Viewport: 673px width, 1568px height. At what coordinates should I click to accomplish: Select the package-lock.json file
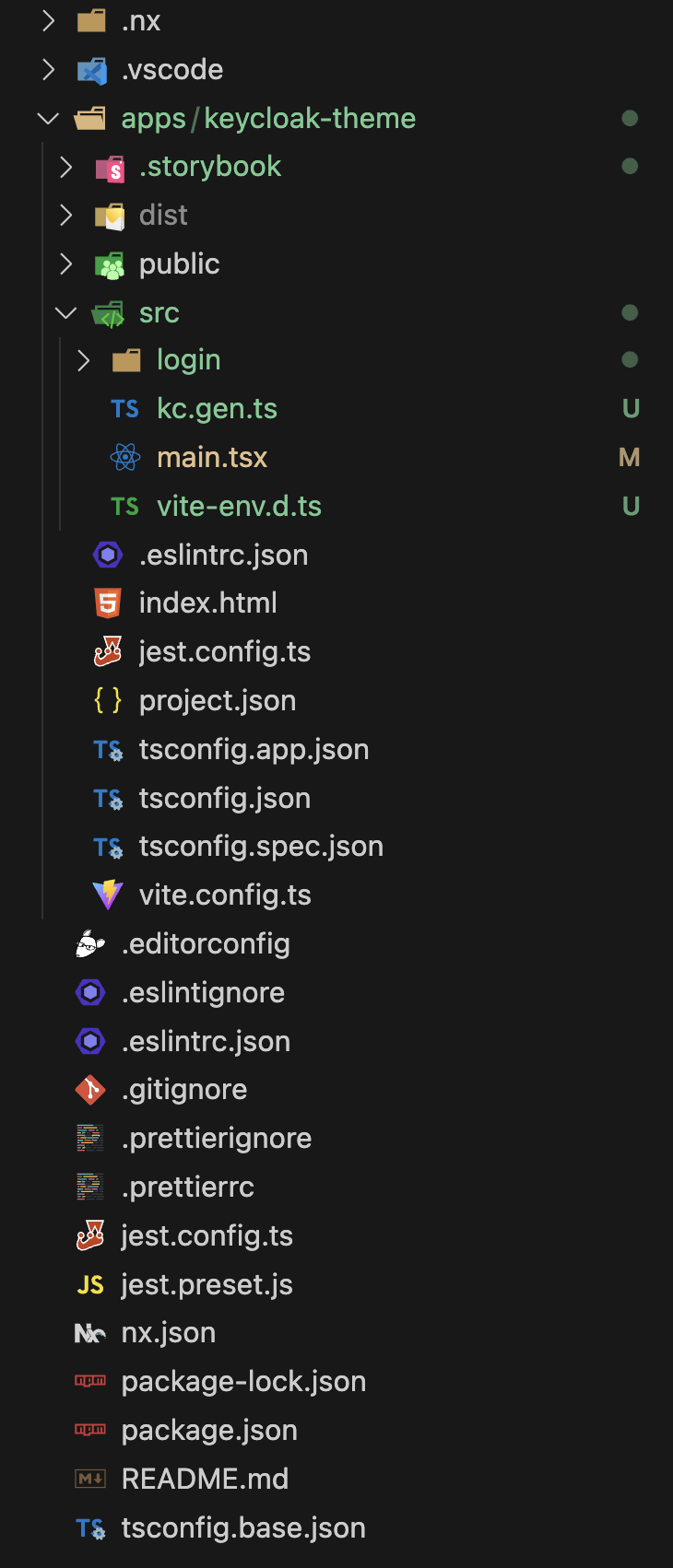(x=243, y=1382)
